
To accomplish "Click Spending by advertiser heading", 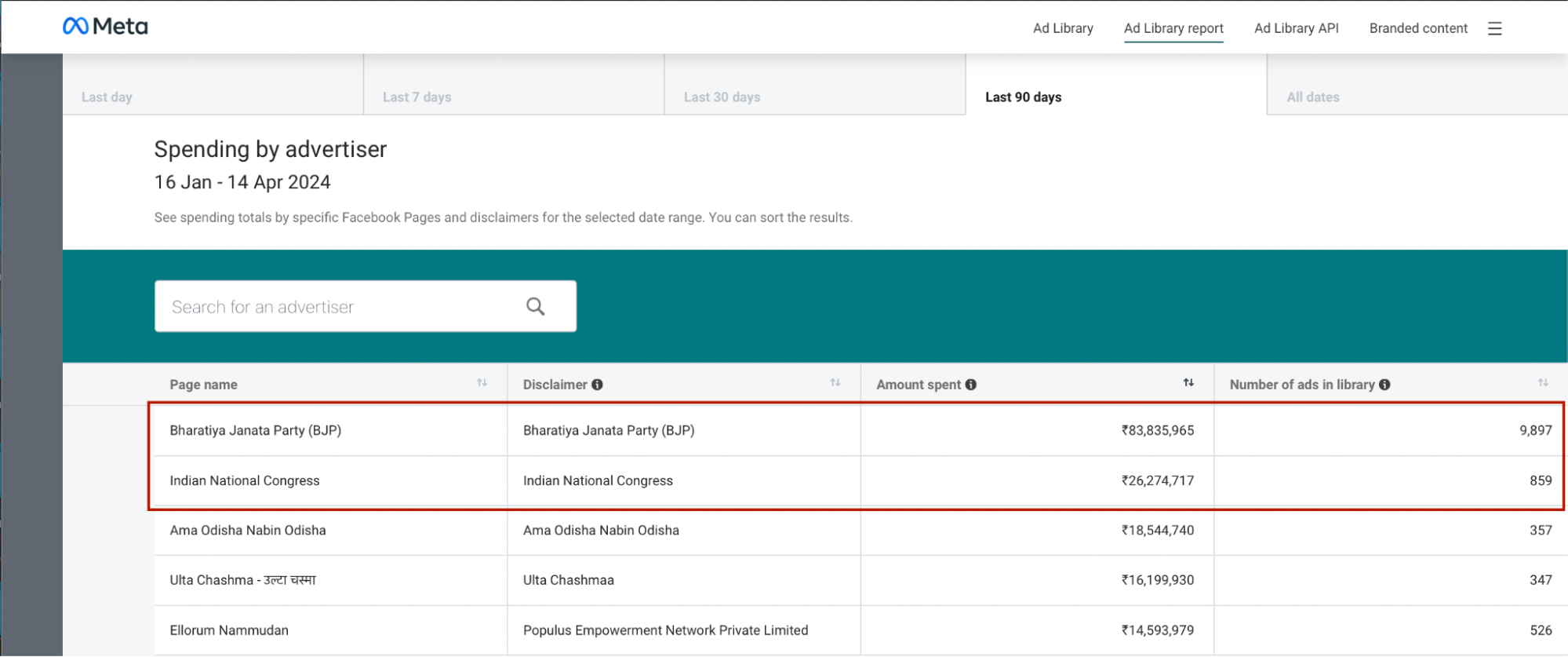I will [271, 149].
